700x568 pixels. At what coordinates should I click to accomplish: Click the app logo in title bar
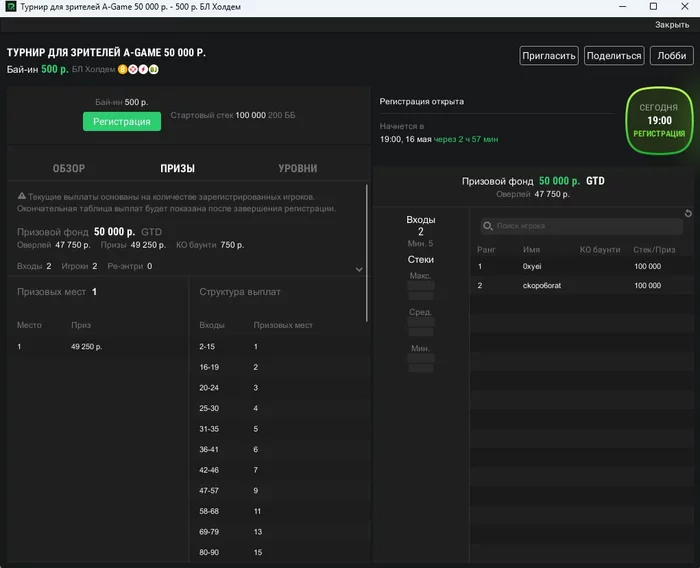pos(11,7)
